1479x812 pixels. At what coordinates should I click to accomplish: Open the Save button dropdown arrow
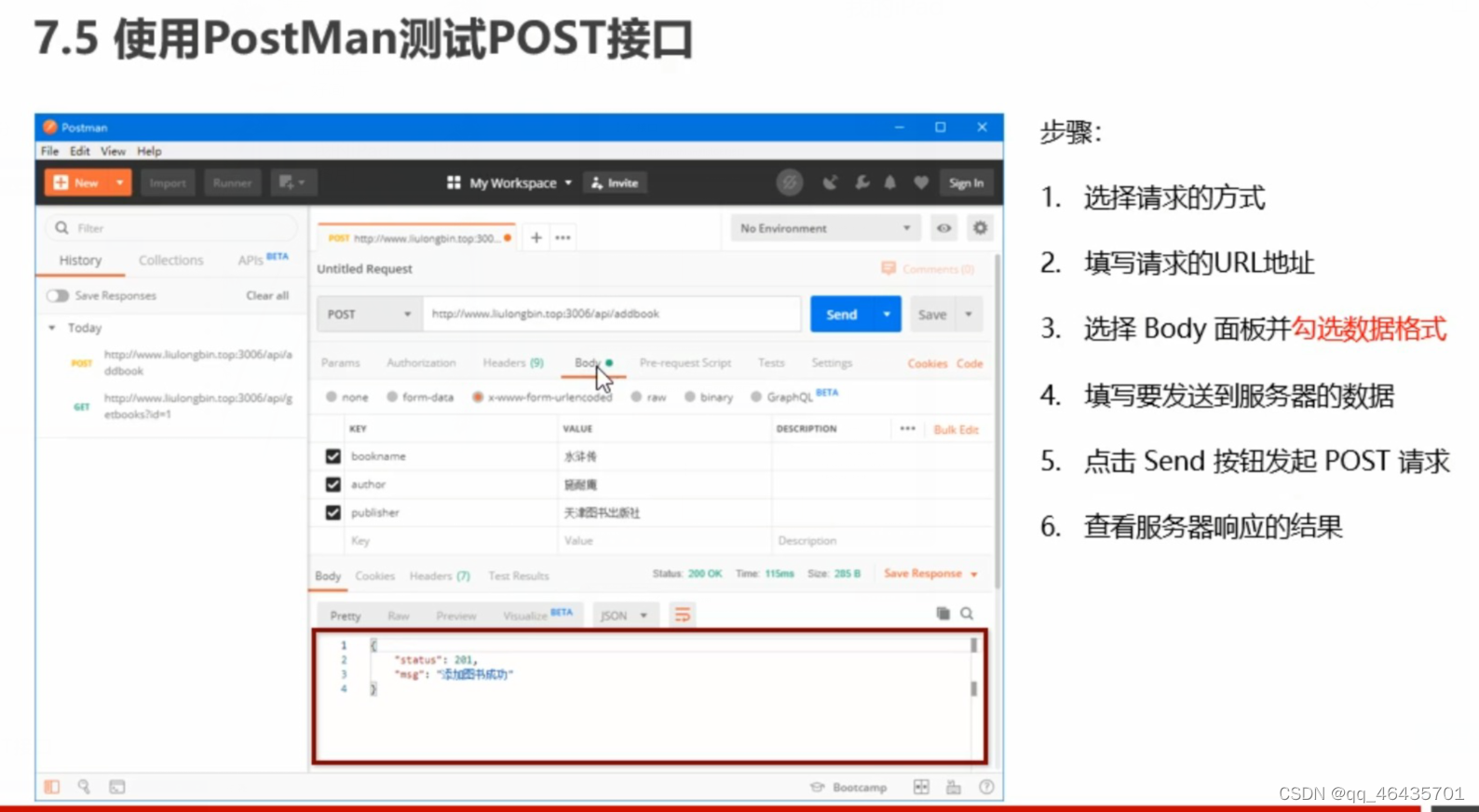[x=969, y=315]
